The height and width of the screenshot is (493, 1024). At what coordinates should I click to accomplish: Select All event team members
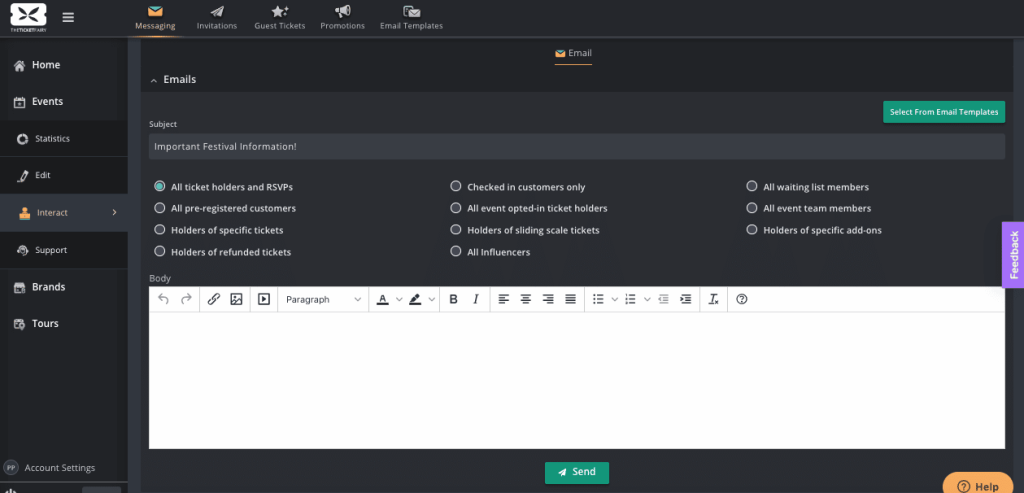pos(752,208)
